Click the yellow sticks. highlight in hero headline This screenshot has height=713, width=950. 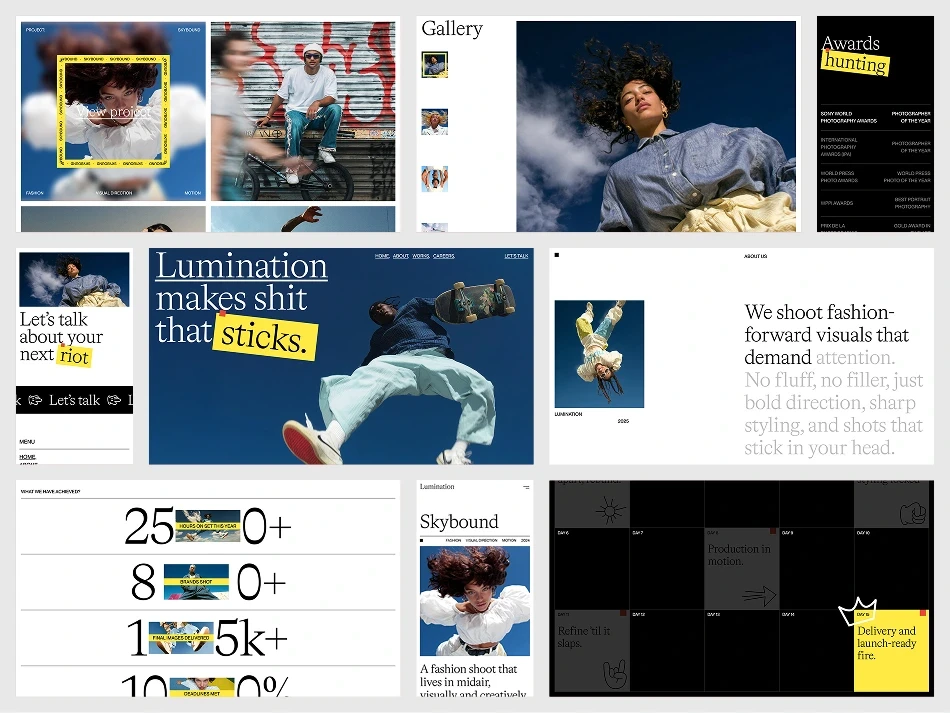265,337
